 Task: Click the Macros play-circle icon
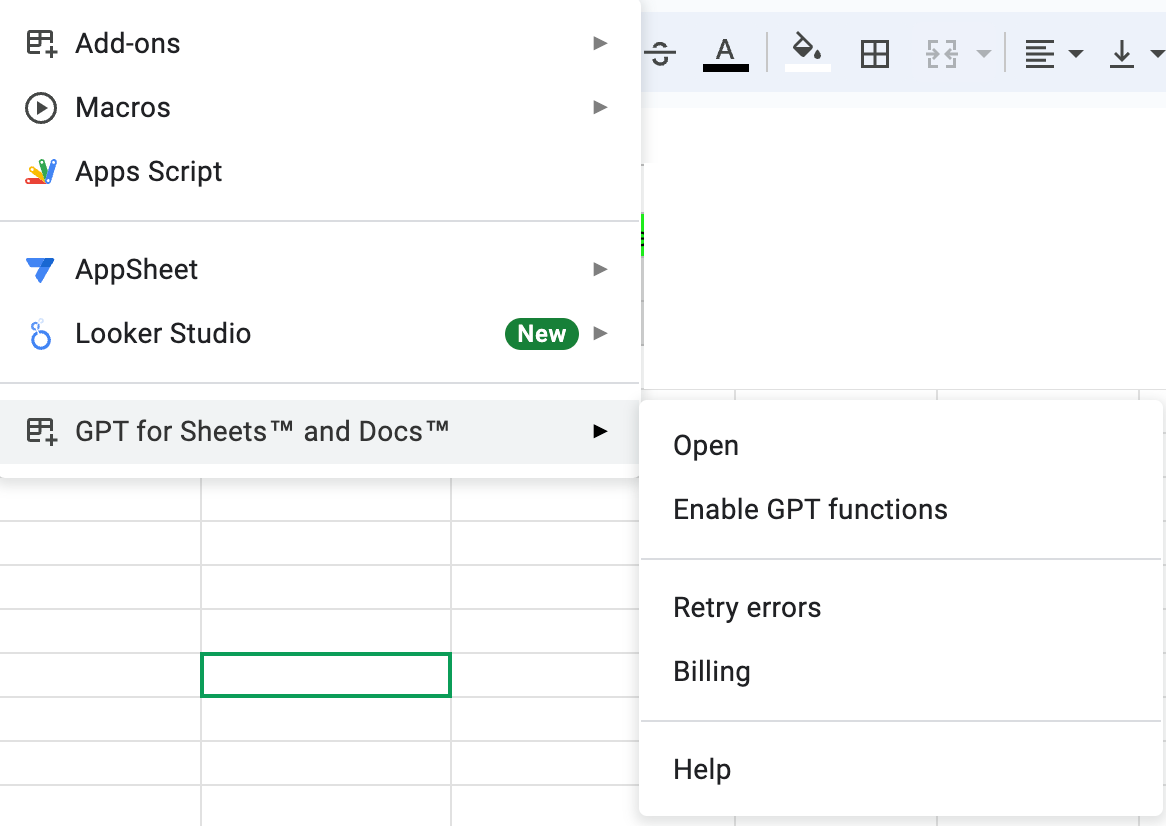pos(41,108)
